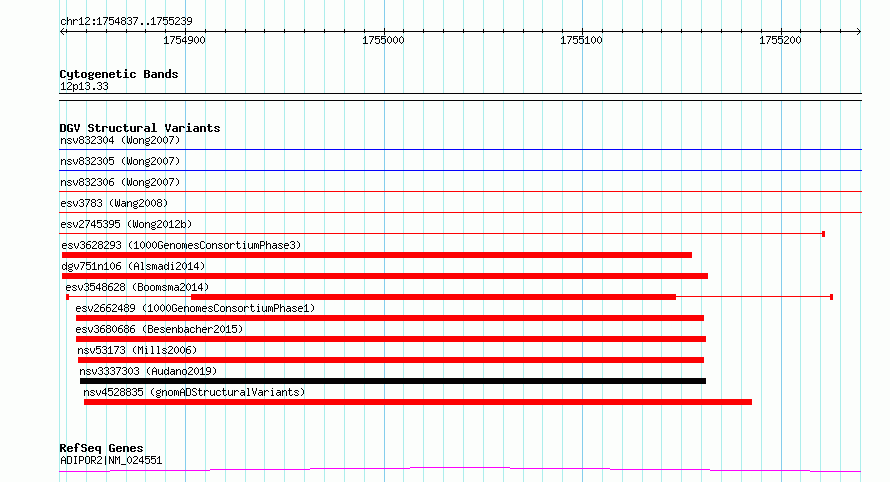Click the red bar of nsv4528835
The width and height of the screenshot is (890, 482).
point(418,402)
